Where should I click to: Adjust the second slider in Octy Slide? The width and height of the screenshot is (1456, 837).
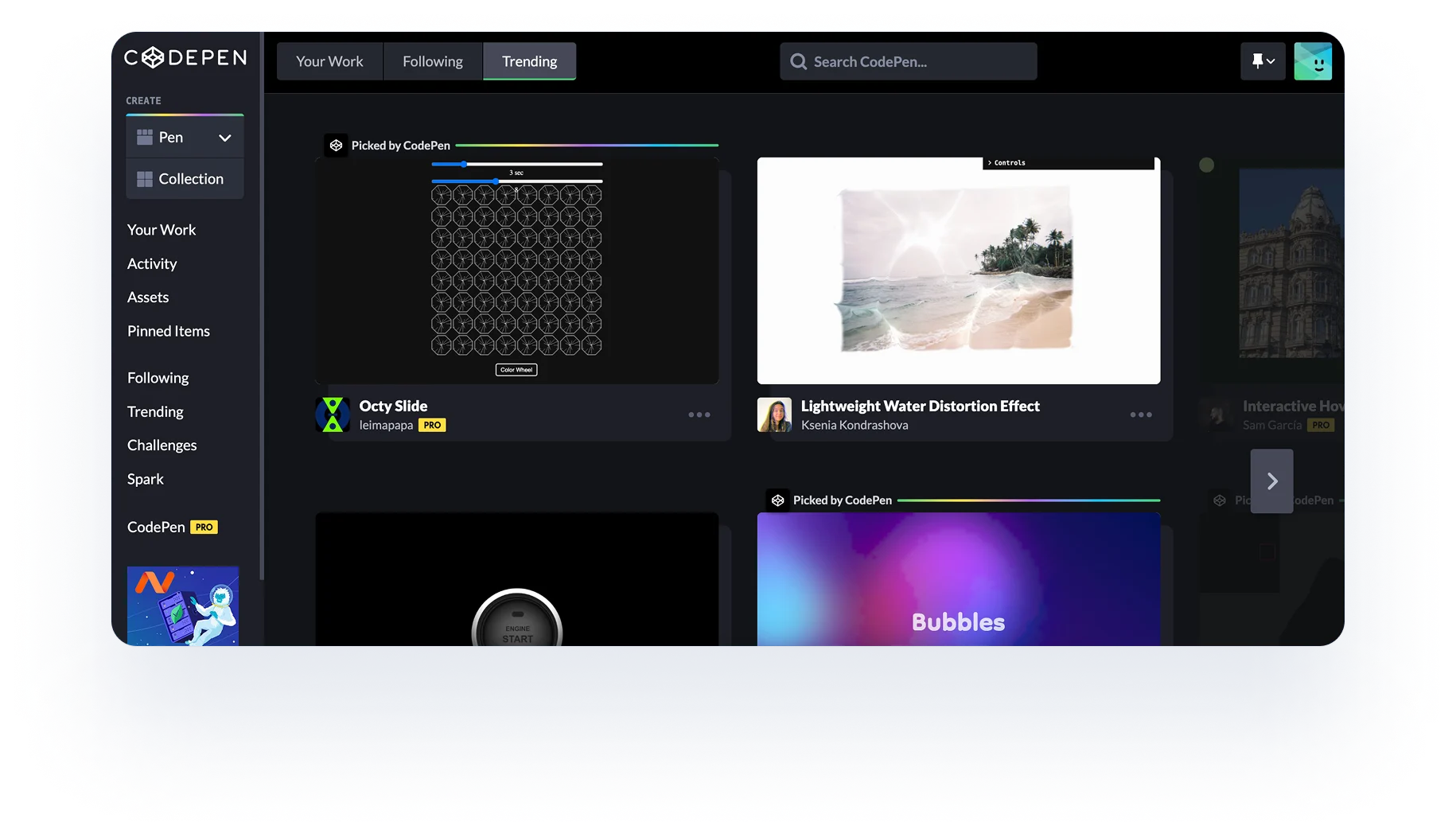(517, 181)
